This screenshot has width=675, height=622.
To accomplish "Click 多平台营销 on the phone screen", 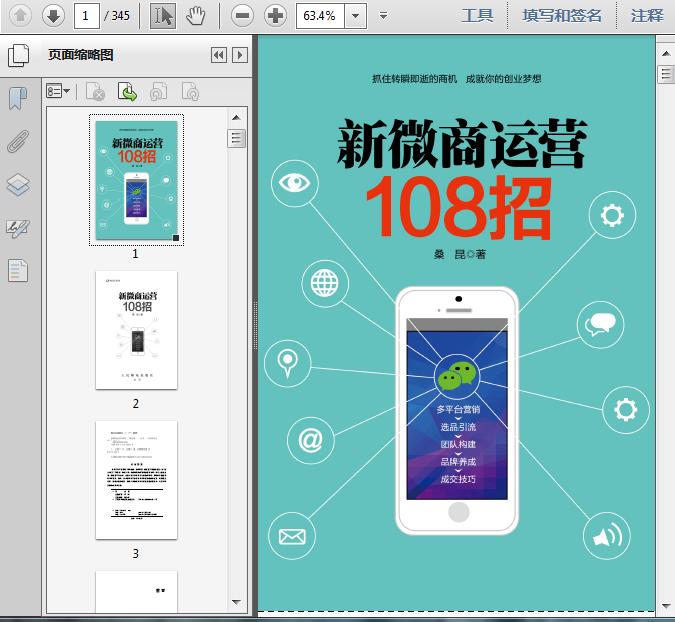I will (458, 409).
